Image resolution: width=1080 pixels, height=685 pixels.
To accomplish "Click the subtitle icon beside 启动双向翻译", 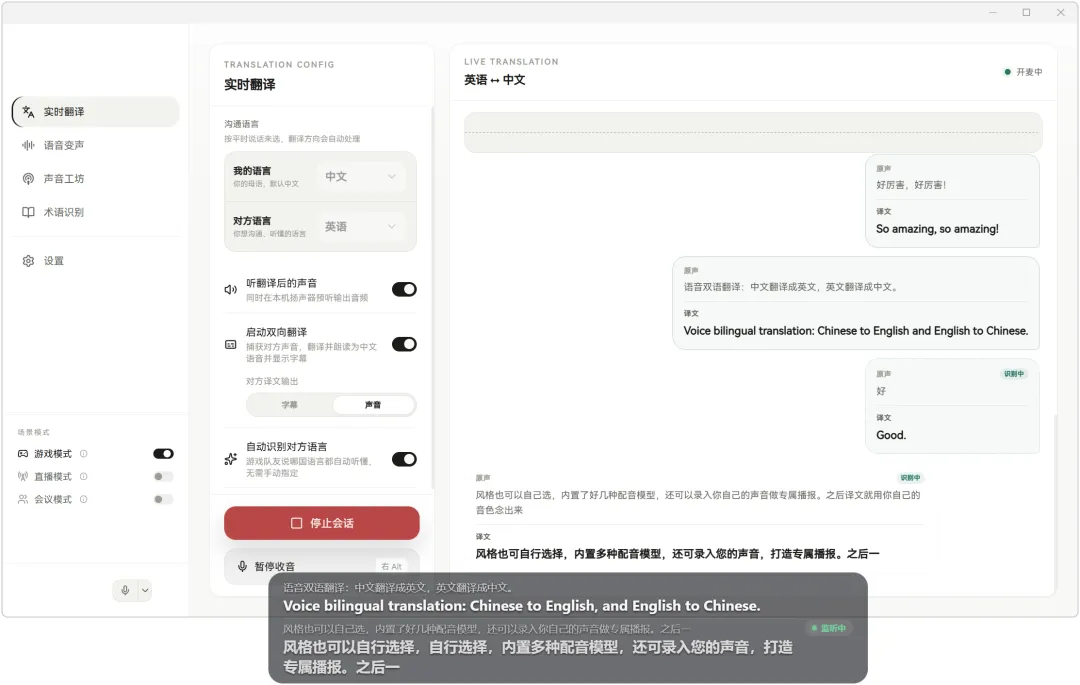I will [x=231, y=344].
